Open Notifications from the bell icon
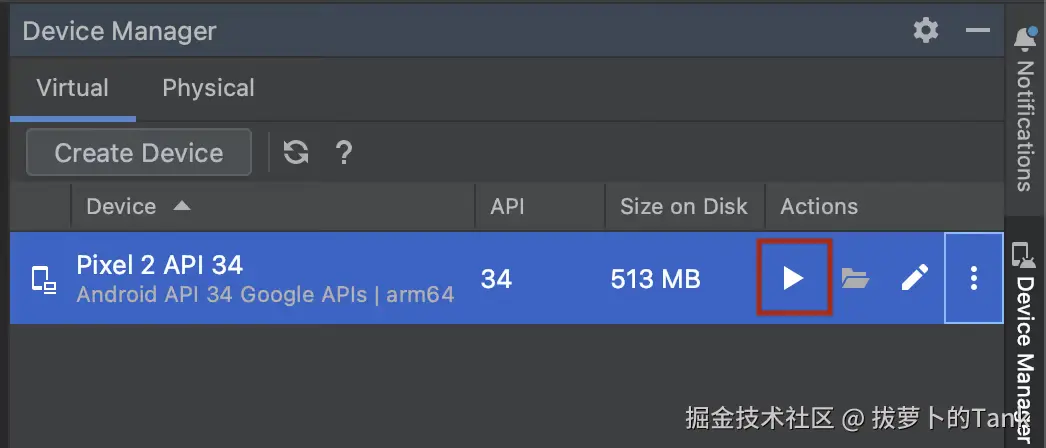Viewport: 1046px width, 448px height. coord(1025,39)
